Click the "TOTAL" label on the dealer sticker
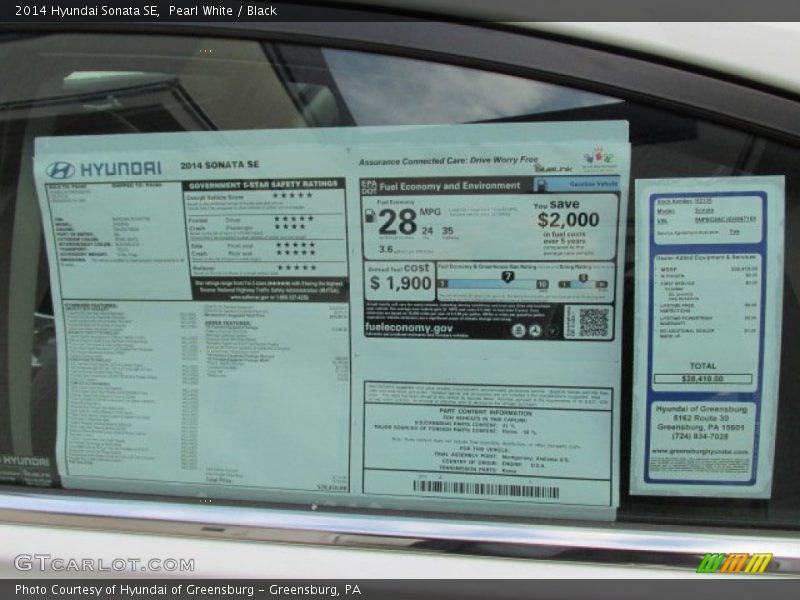 tap(703, 366)
